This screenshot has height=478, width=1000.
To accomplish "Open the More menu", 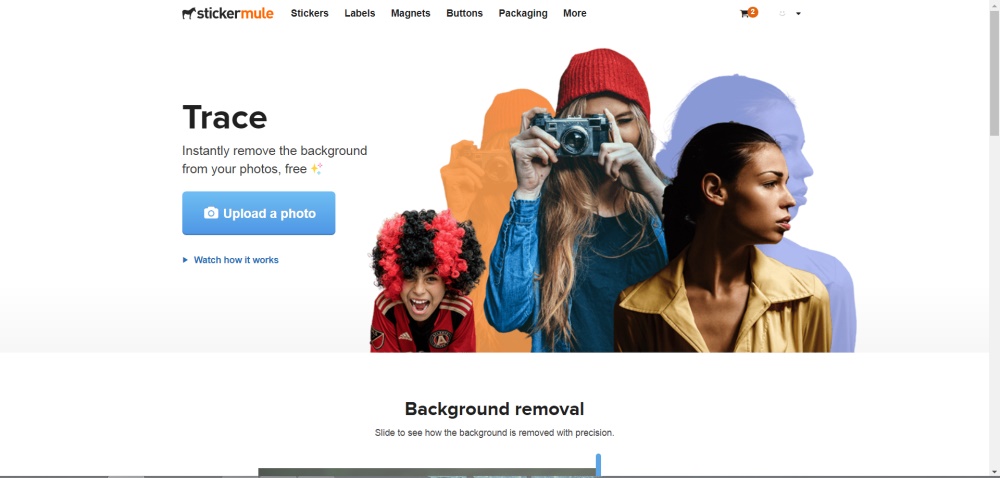I will [x=575, y=13].
